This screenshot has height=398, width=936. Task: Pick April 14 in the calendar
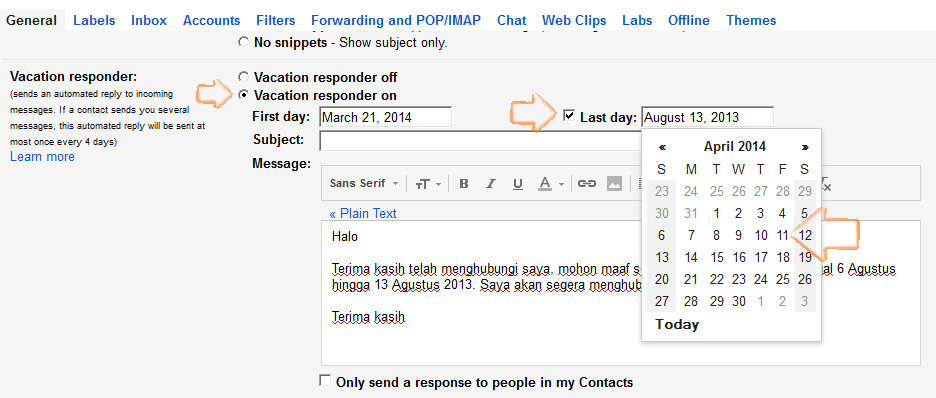click(x=691, y=258)
